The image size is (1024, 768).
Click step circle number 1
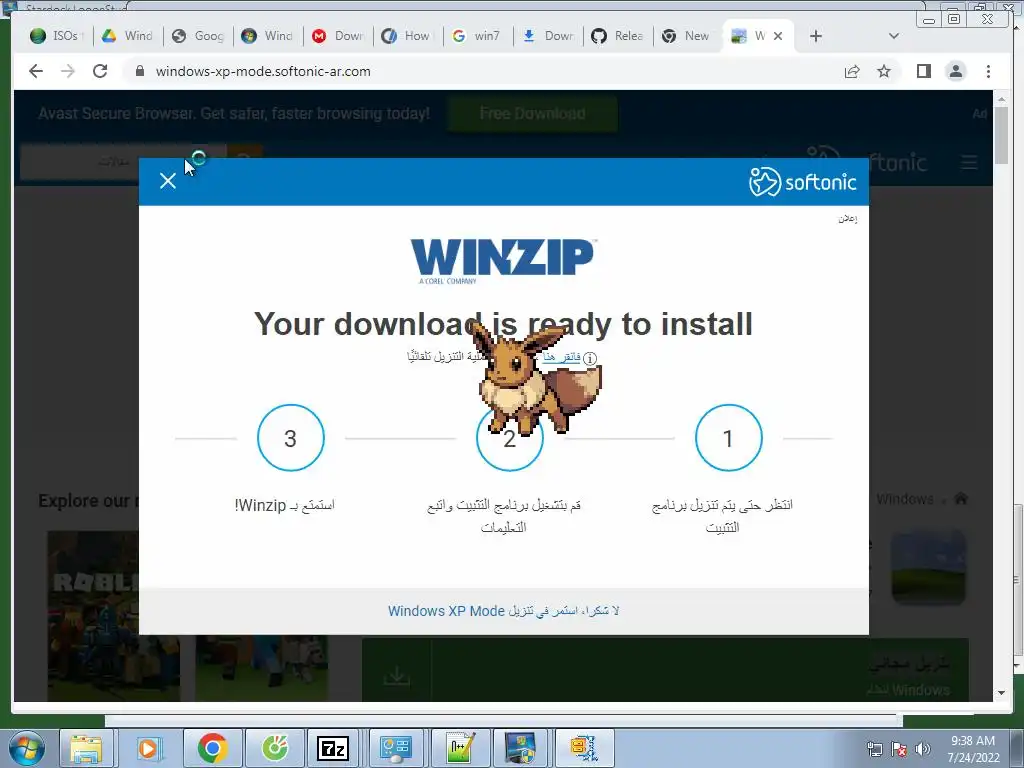728,438
